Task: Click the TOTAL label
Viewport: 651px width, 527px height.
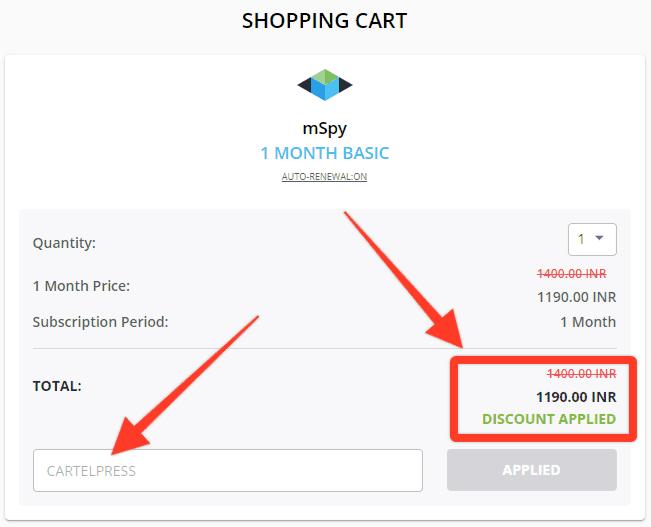Action: (57, 386)
